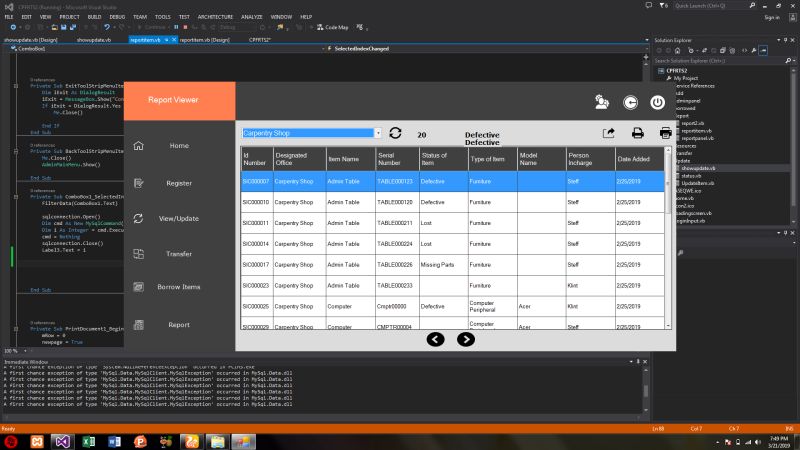Image resolution: width=800 pixels, height=450 pixels.
Task: Click Search Solution Explorer input field
Action: [720, 61]
